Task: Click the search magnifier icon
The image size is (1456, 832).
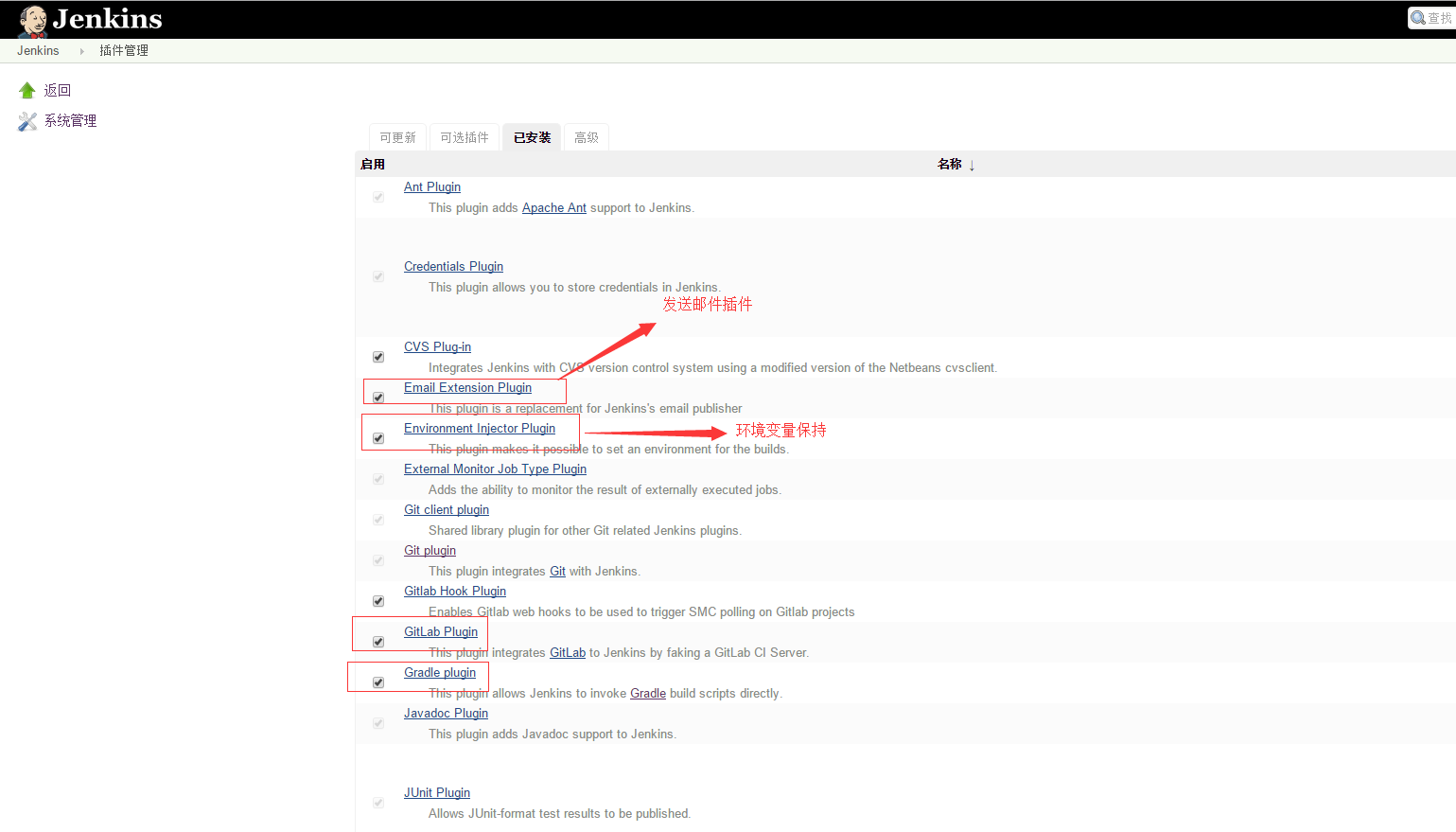Action: click(1417, 18)
